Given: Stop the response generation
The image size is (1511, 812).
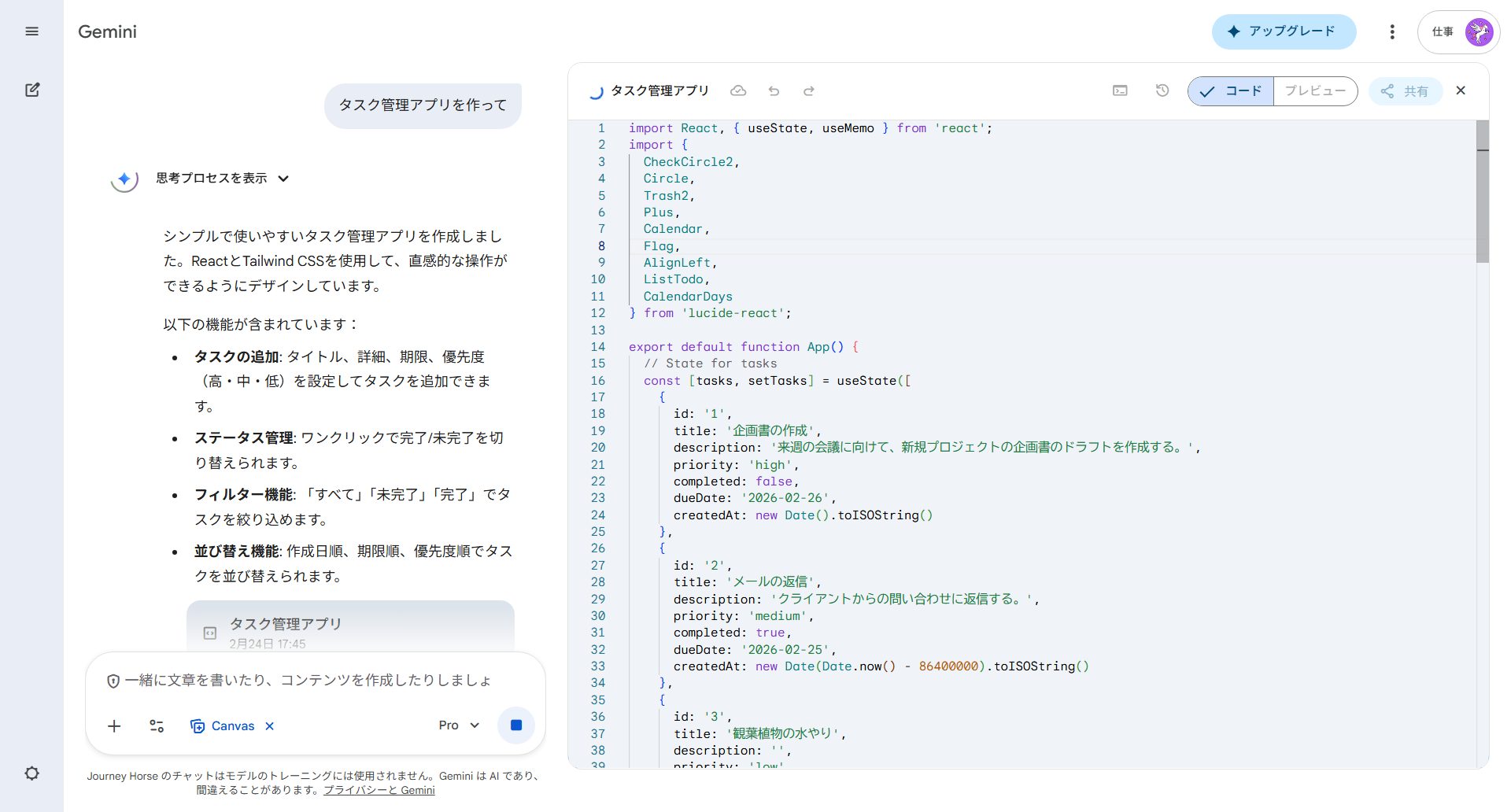Looking at the screenshot, I should (516, 725).
